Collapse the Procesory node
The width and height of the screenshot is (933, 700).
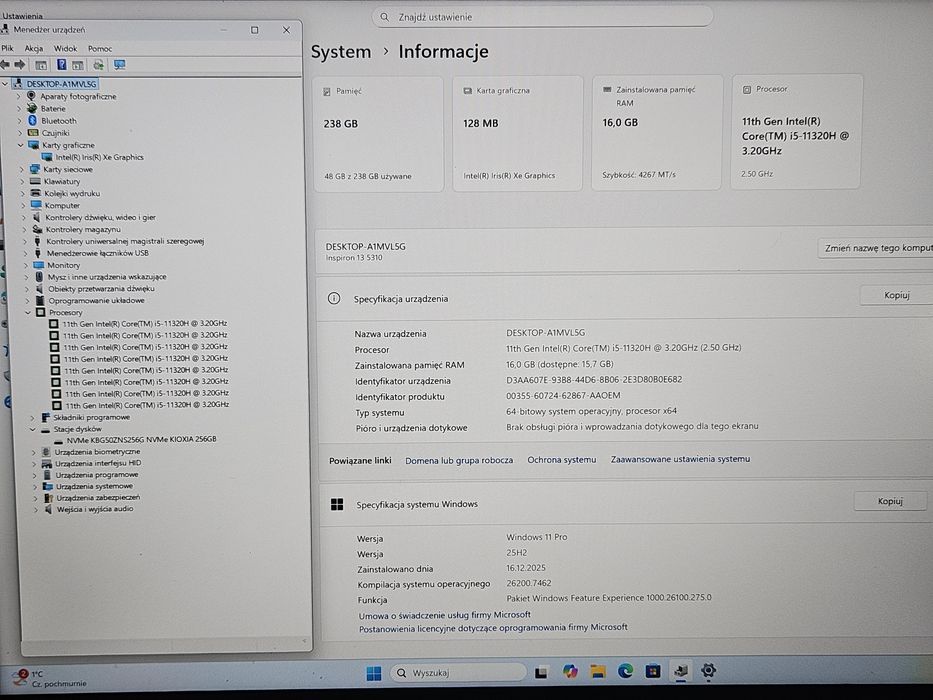[x=28, y=312]
